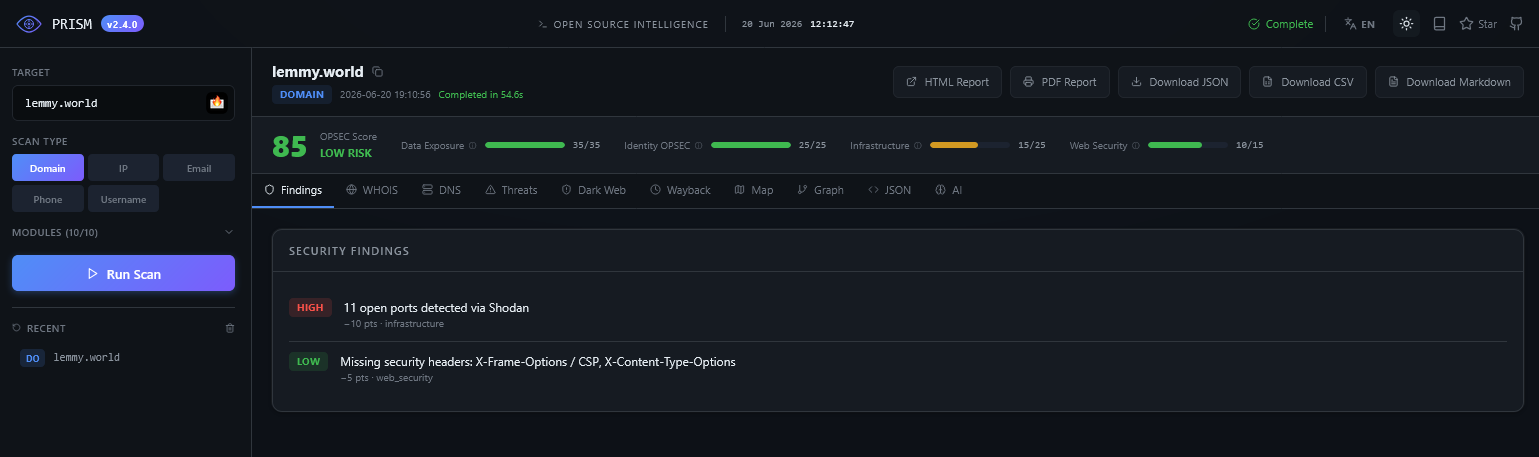Screen dimensions: 1539x457
Task: Copy domain name with copy icon
Action: click(377, 72)
